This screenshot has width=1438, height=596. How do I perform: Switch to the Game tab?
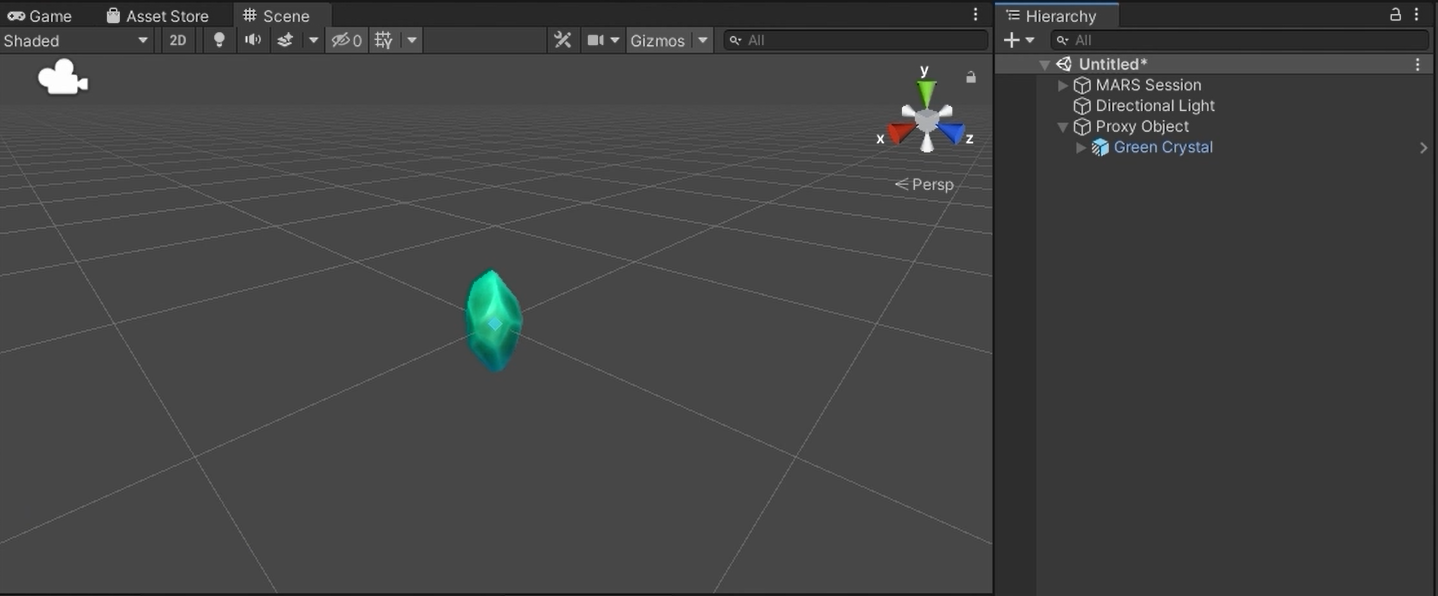coord(40,16)
